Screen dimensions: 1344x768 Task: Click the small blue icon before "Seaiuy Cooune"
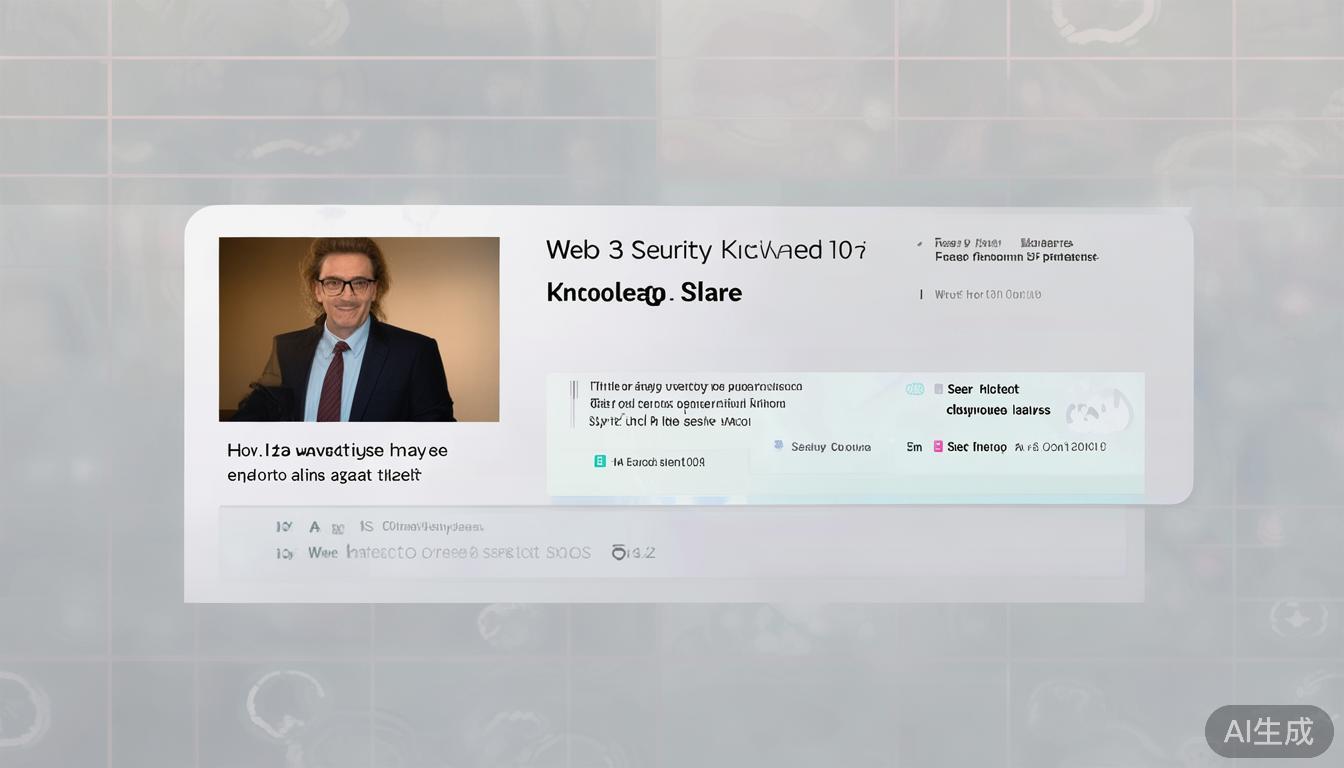pos(778,446)
